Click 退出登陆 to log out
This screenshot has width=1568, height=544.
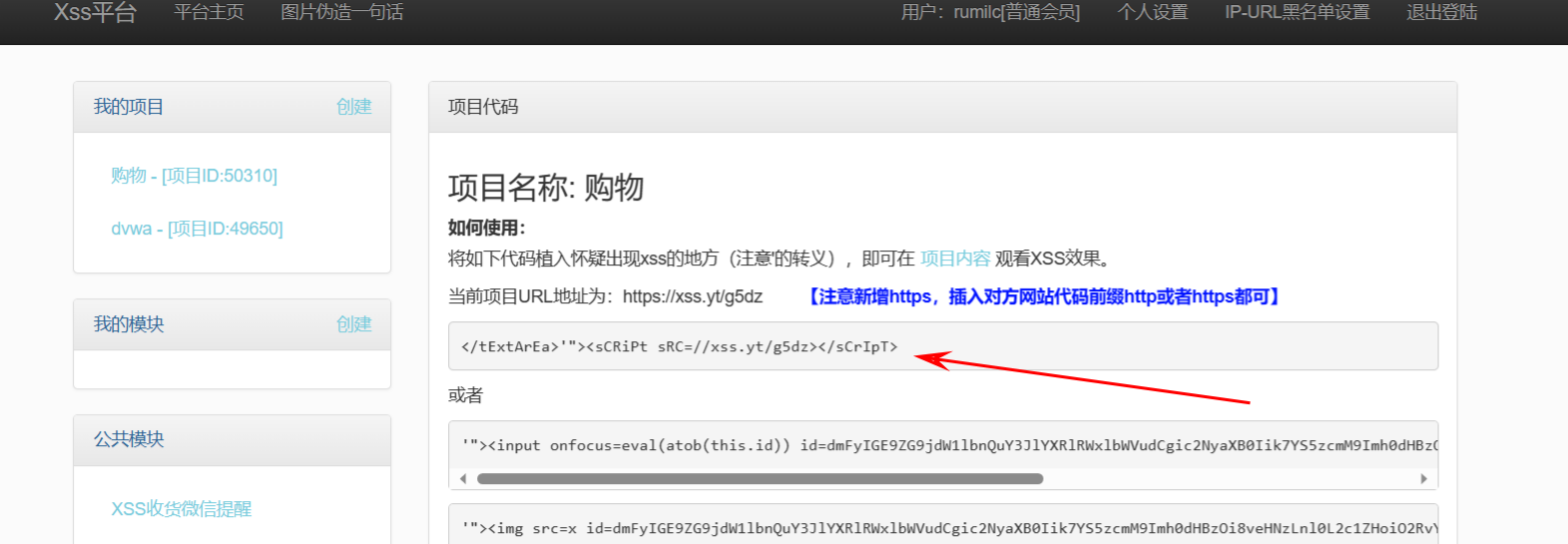click(1441, 12)
